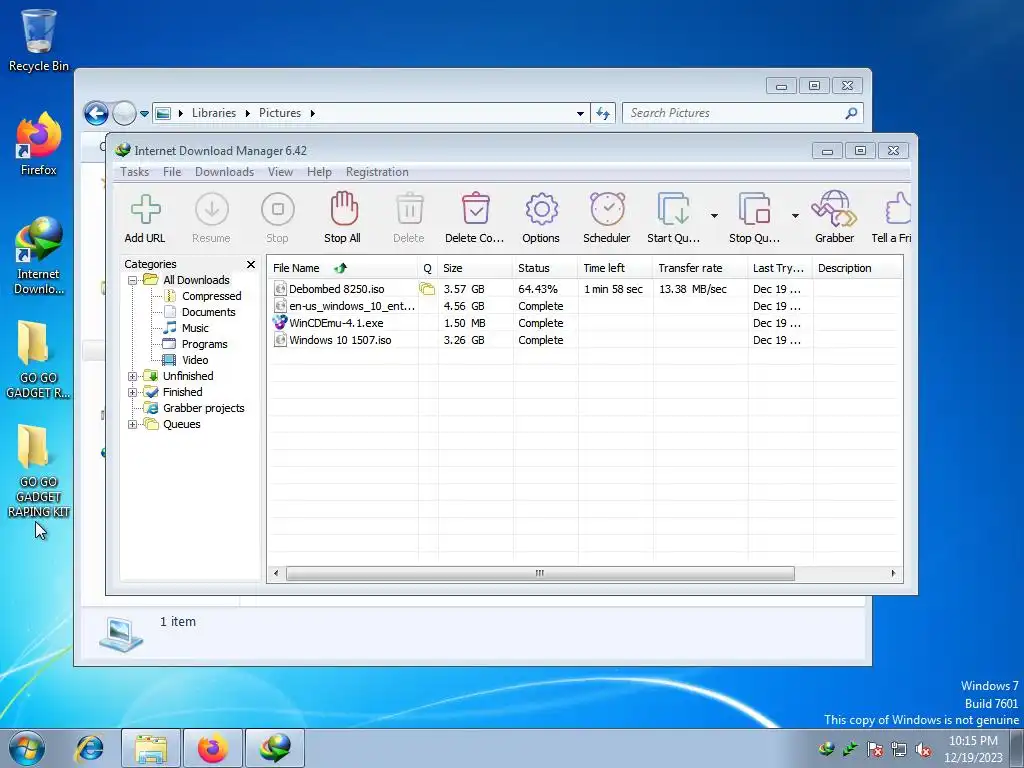Stop all downloads with the Stop All icon
The height and width of the screenshot is (768, 1024).
[344, 209]
